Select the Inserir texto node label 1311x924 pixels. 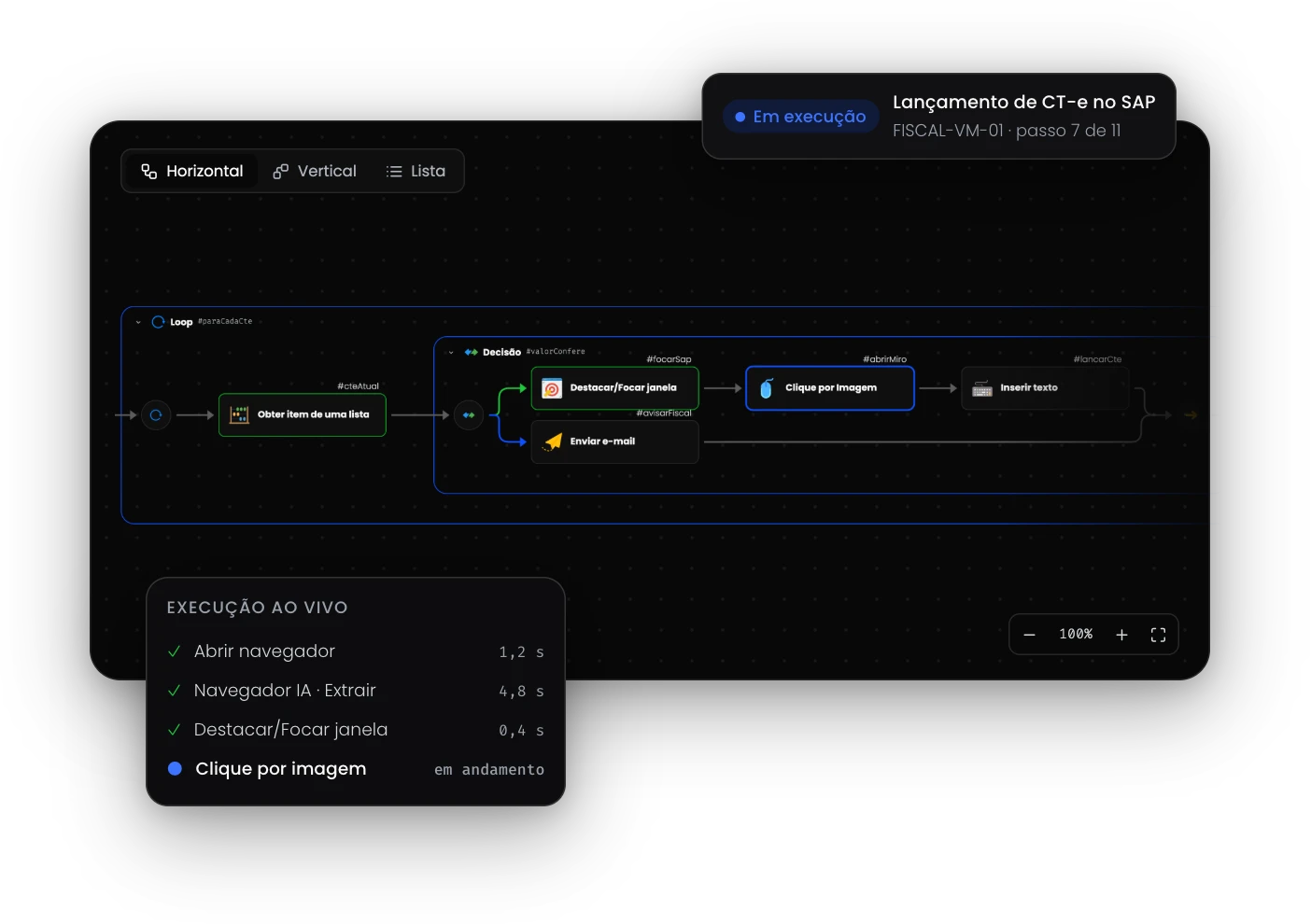[1029, 387]
